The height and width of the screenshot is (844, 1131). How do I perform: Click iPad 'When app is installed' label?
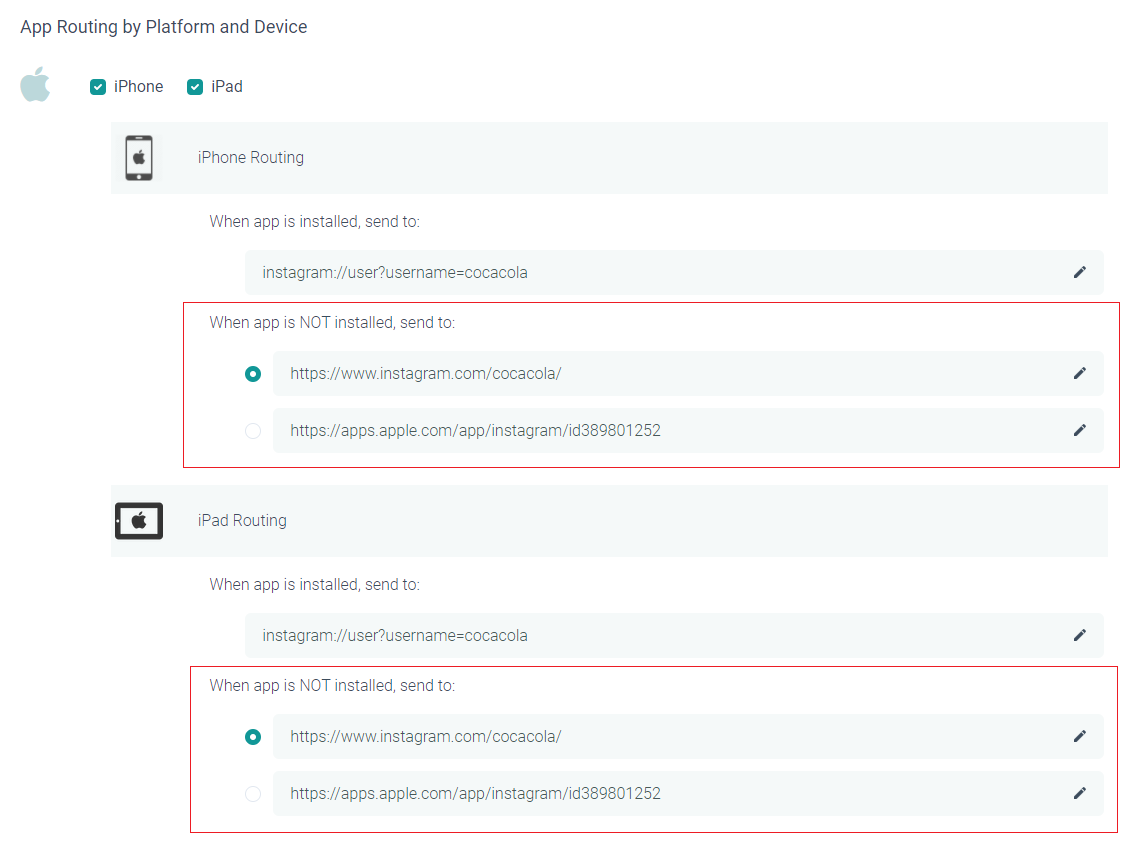(x=314, y=584)
